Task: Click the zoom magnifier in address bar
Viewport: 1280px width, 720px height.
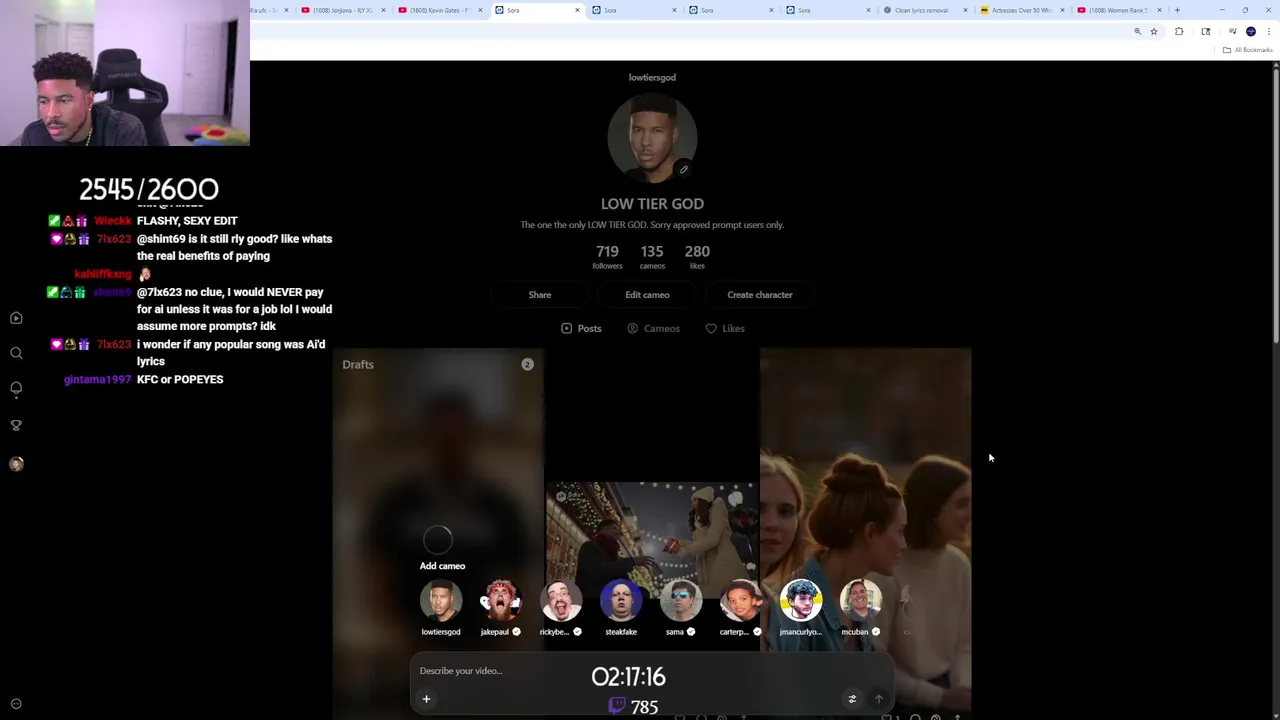Action: tap(1137, 32)
